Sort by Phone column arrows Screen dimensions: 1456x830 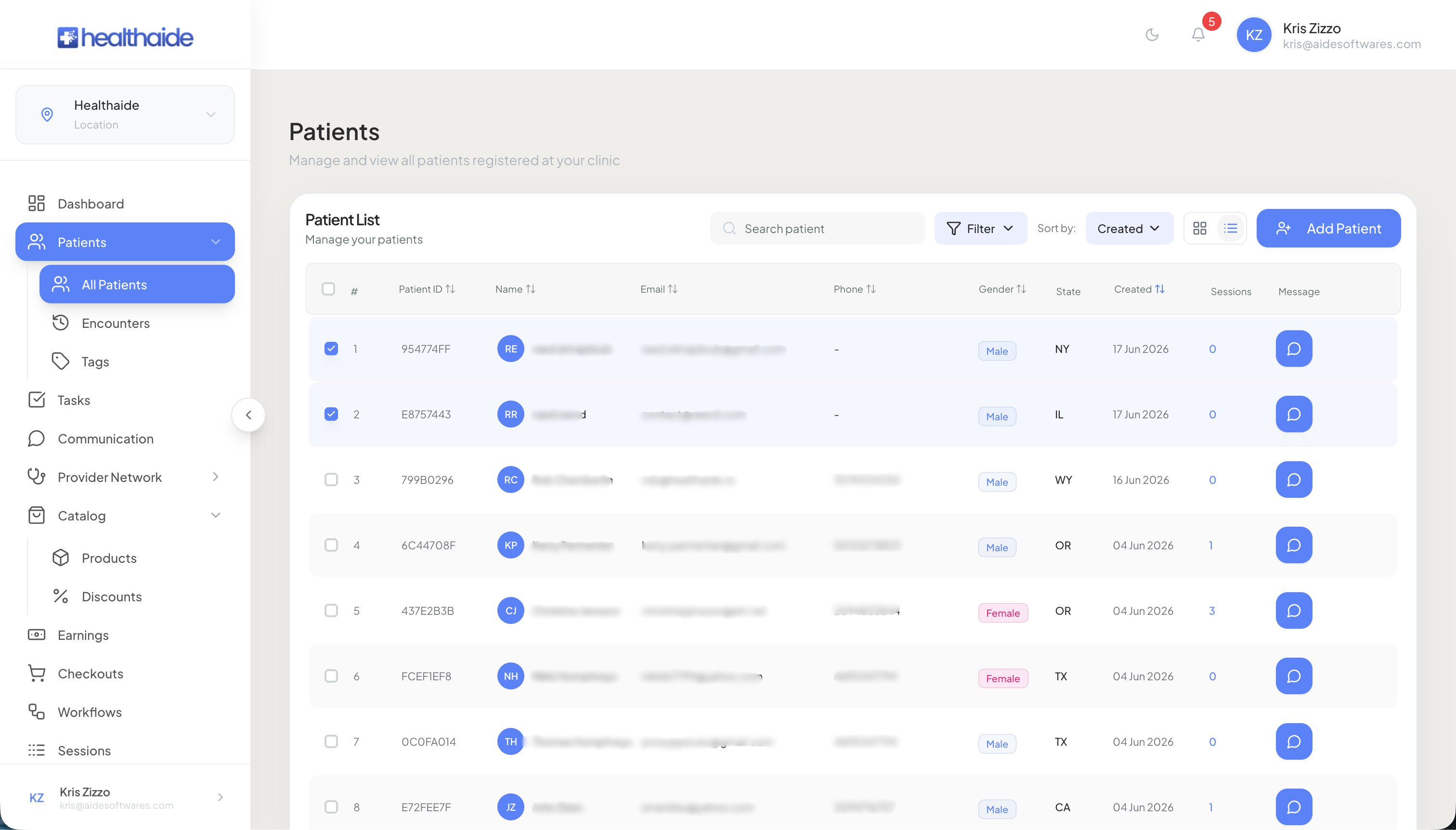871,289
